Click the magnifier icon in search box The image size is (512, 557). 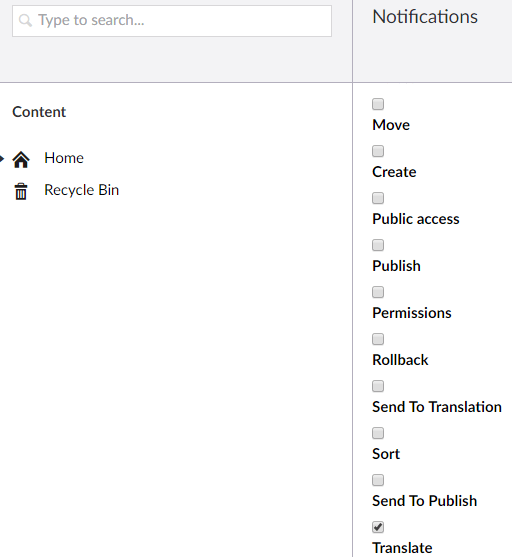(25, 21)
